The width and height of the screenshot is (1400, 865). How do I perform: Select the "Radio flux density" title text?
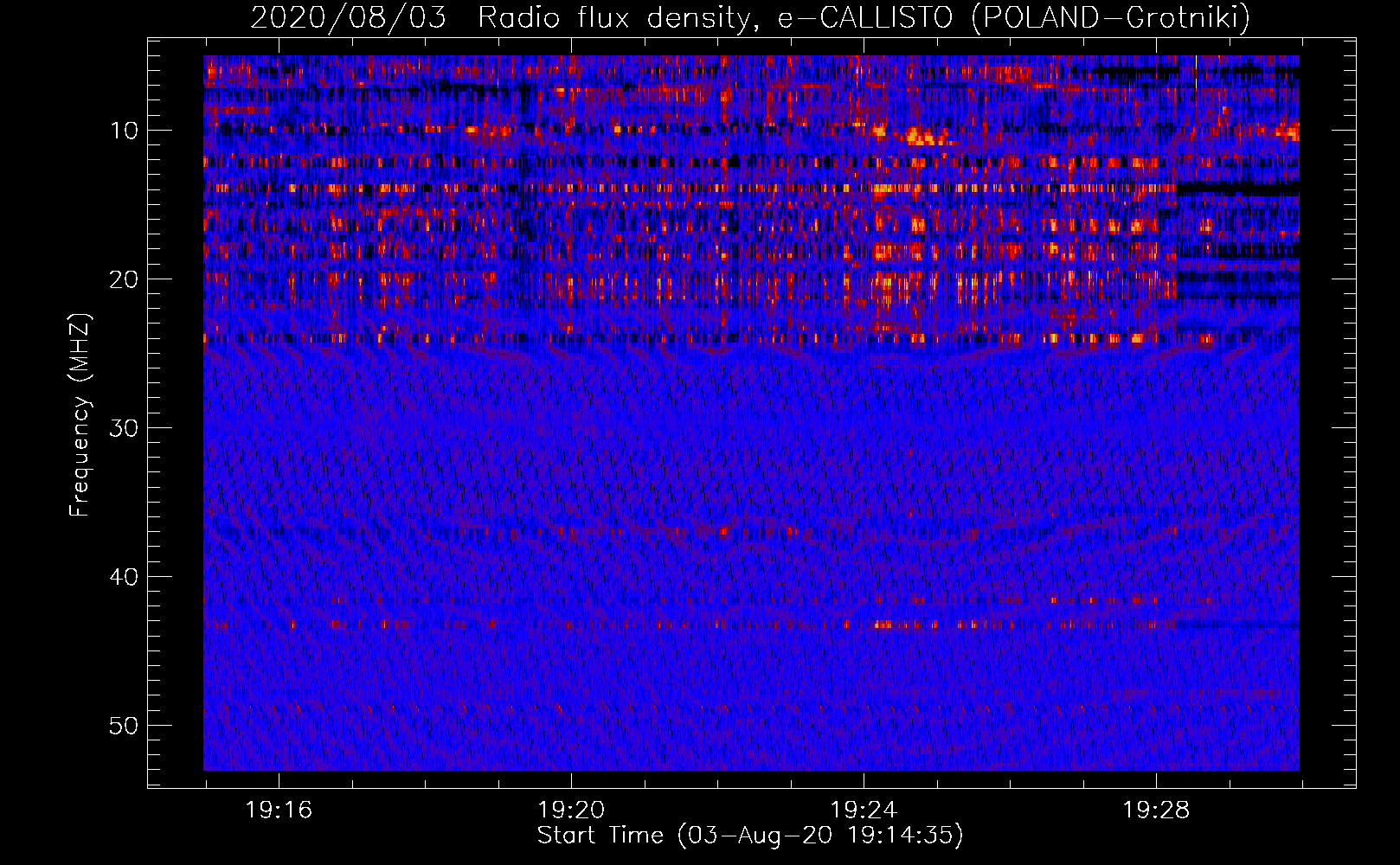pos(613,17)
